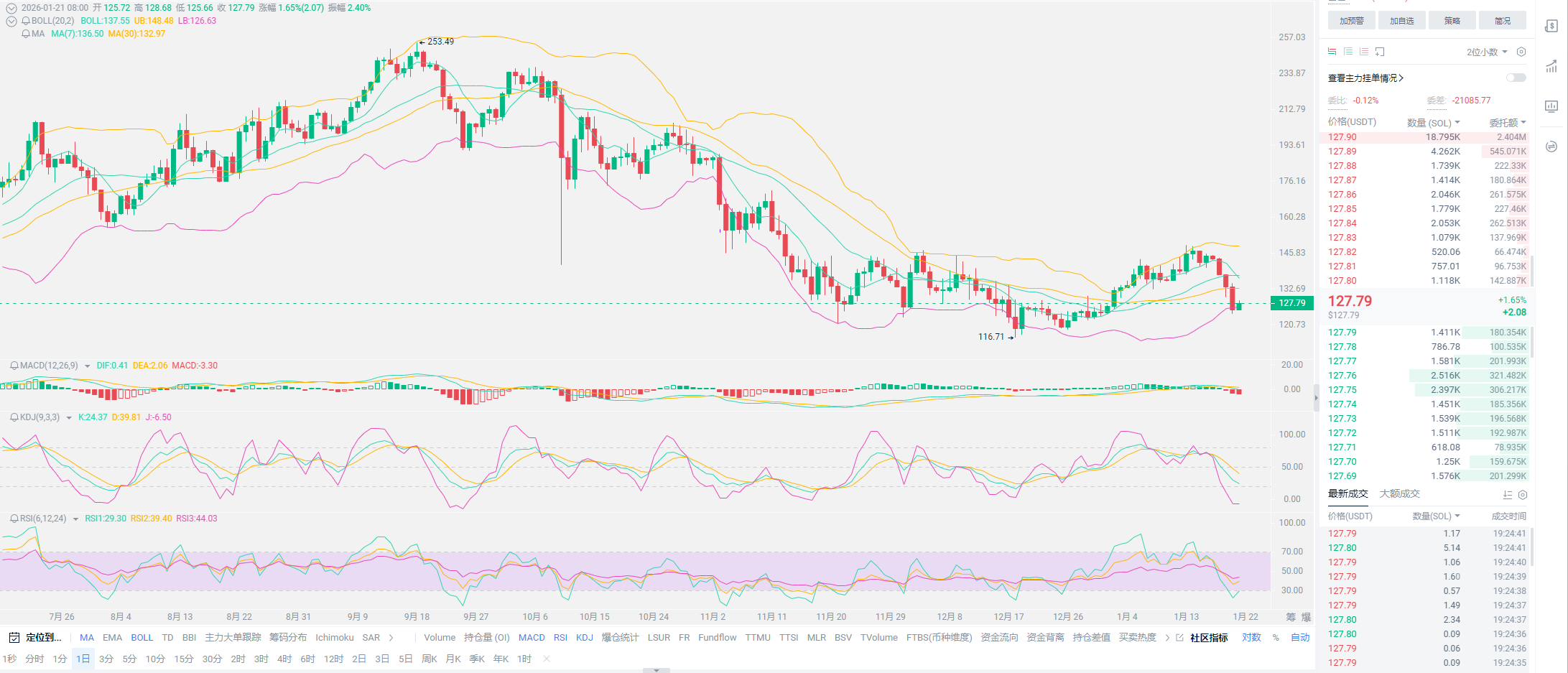Click the 127.90 sell order price row
Screen dimensions: 1568x673
coord(1342,137)
